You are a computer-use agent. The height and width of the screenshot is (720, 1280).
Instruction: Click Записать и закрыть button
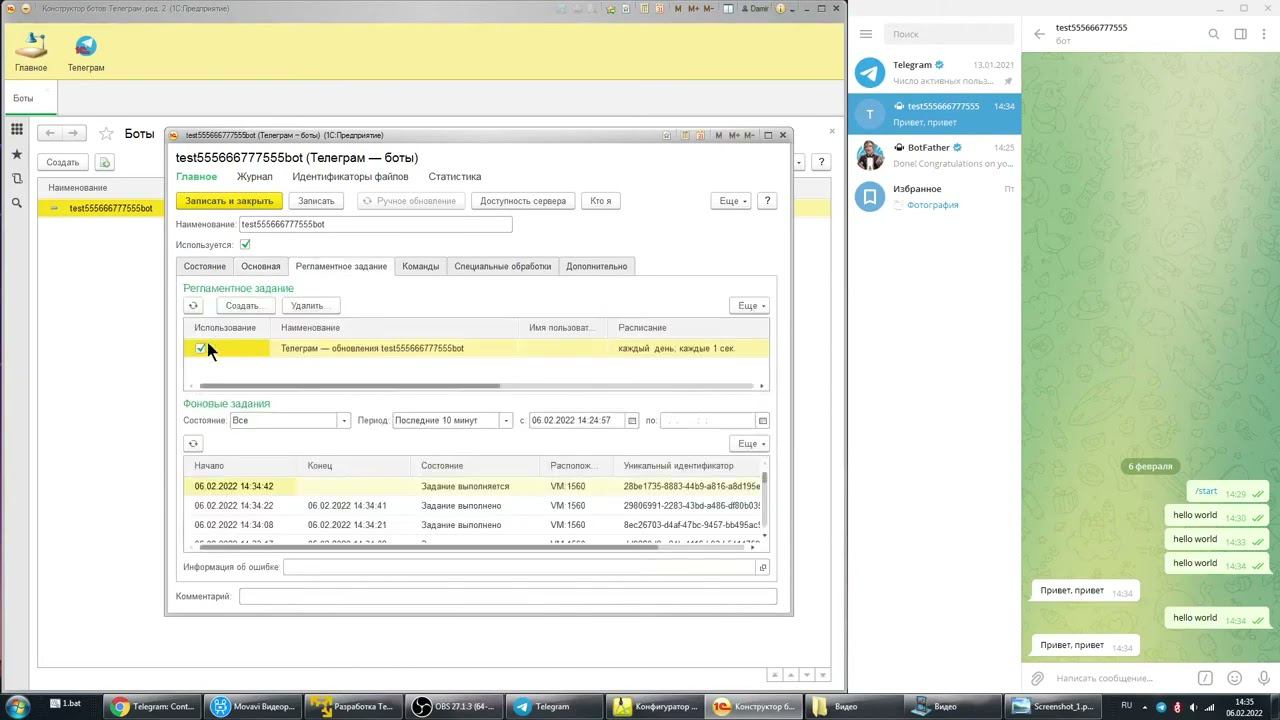click(229, 201)
